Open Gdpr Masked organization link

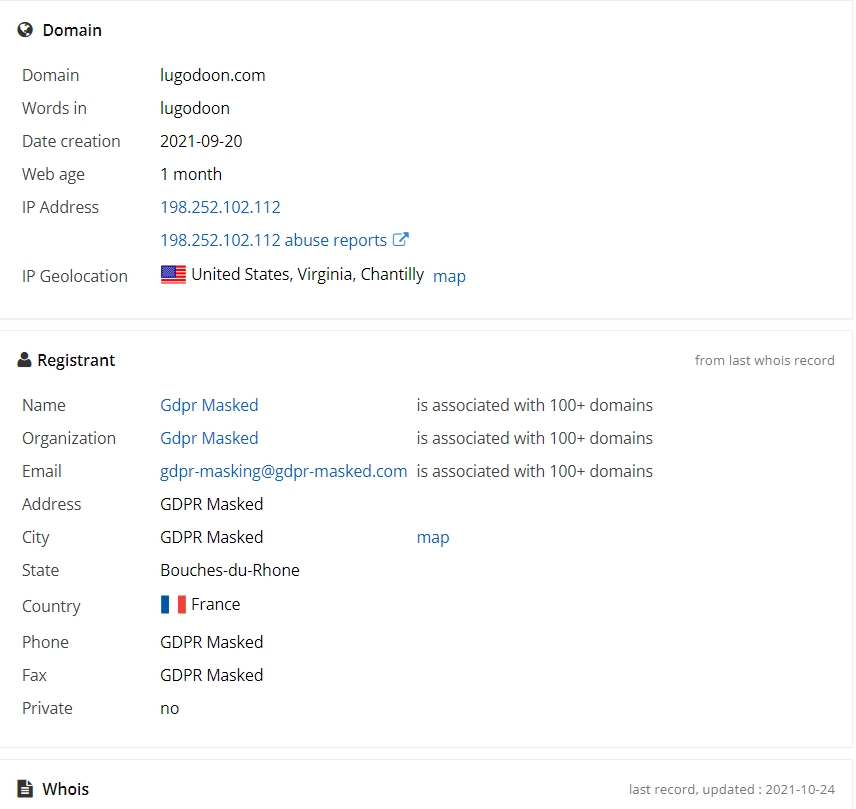coord(209,438)
